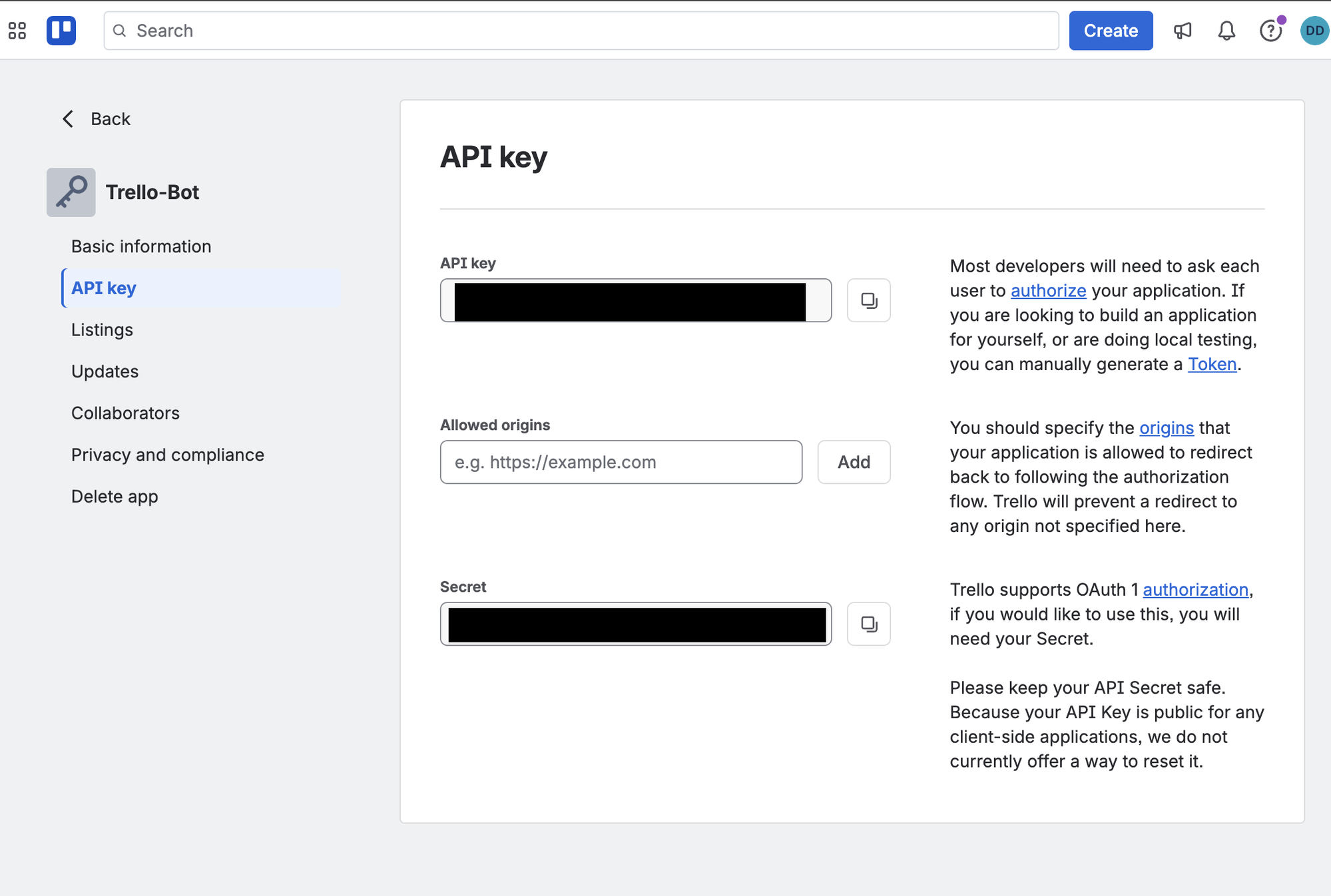The height and width of the screenshot is (896, 1331).
Task: Follow the Token link
Action: click(x=1212, y=364)
